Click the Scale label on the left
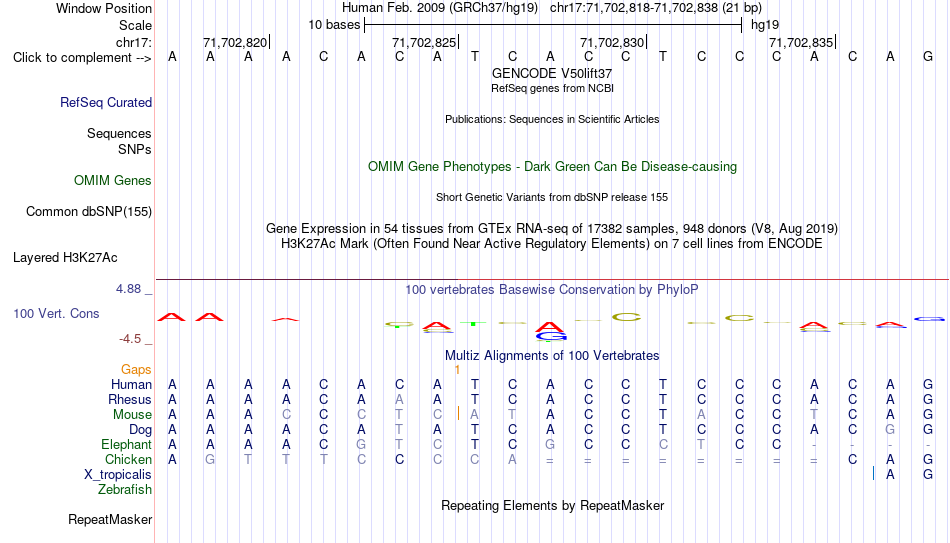Image resolution: width=950 pixels, height=543 pixels. (x=135, y=25)
